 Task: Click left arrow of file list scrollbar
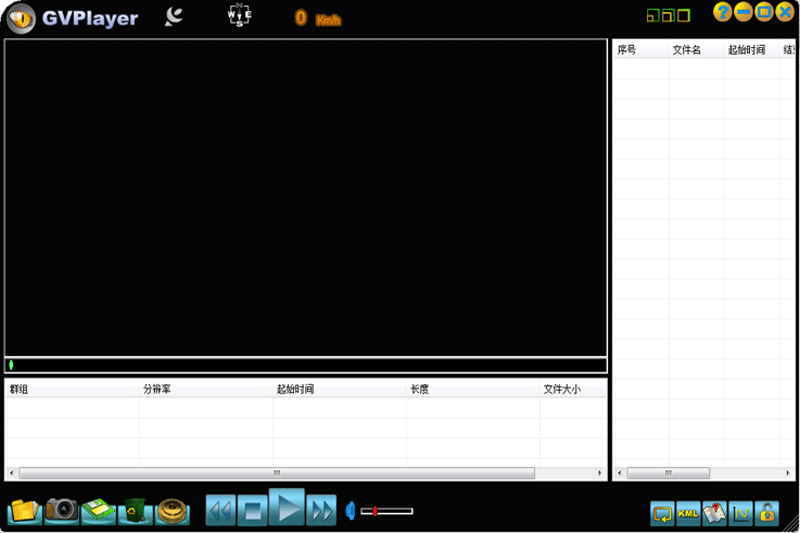pos(619,473)
